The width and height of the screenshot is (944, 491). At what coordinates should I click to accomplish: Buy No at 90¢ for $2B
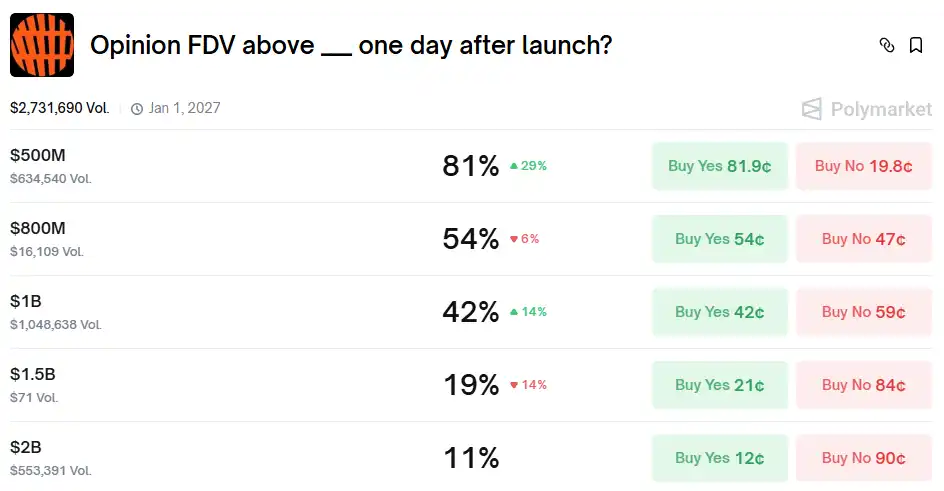863,458
